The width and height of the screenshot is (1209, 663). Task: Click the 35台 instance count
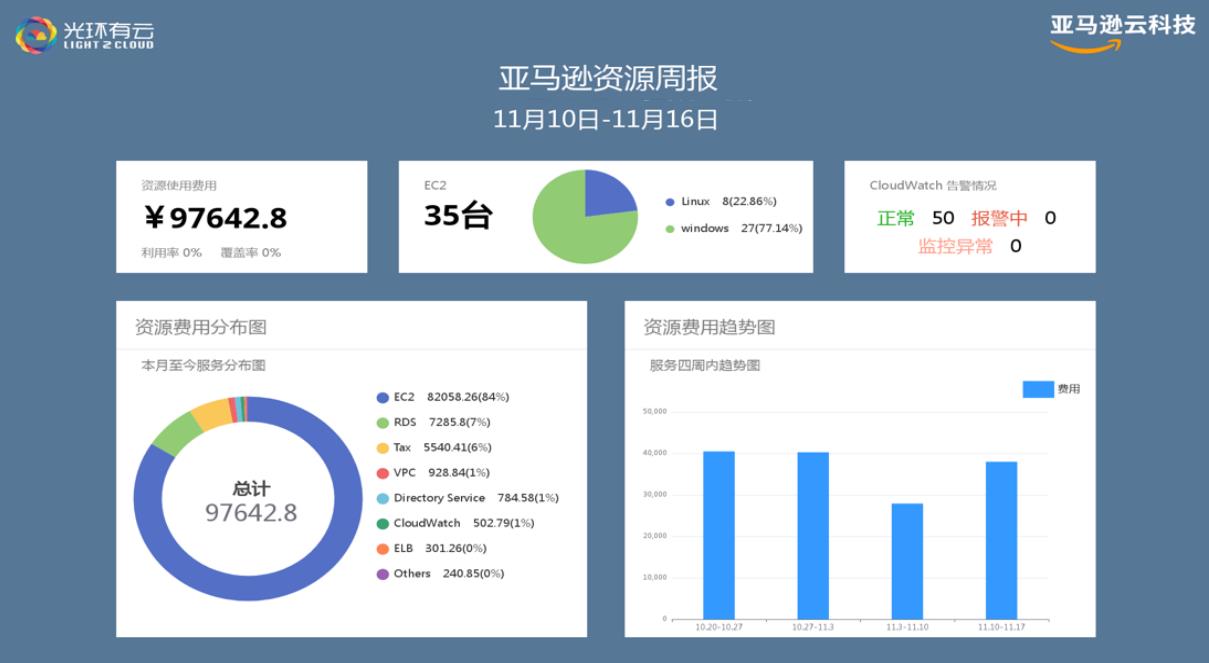tap(458, 216)
